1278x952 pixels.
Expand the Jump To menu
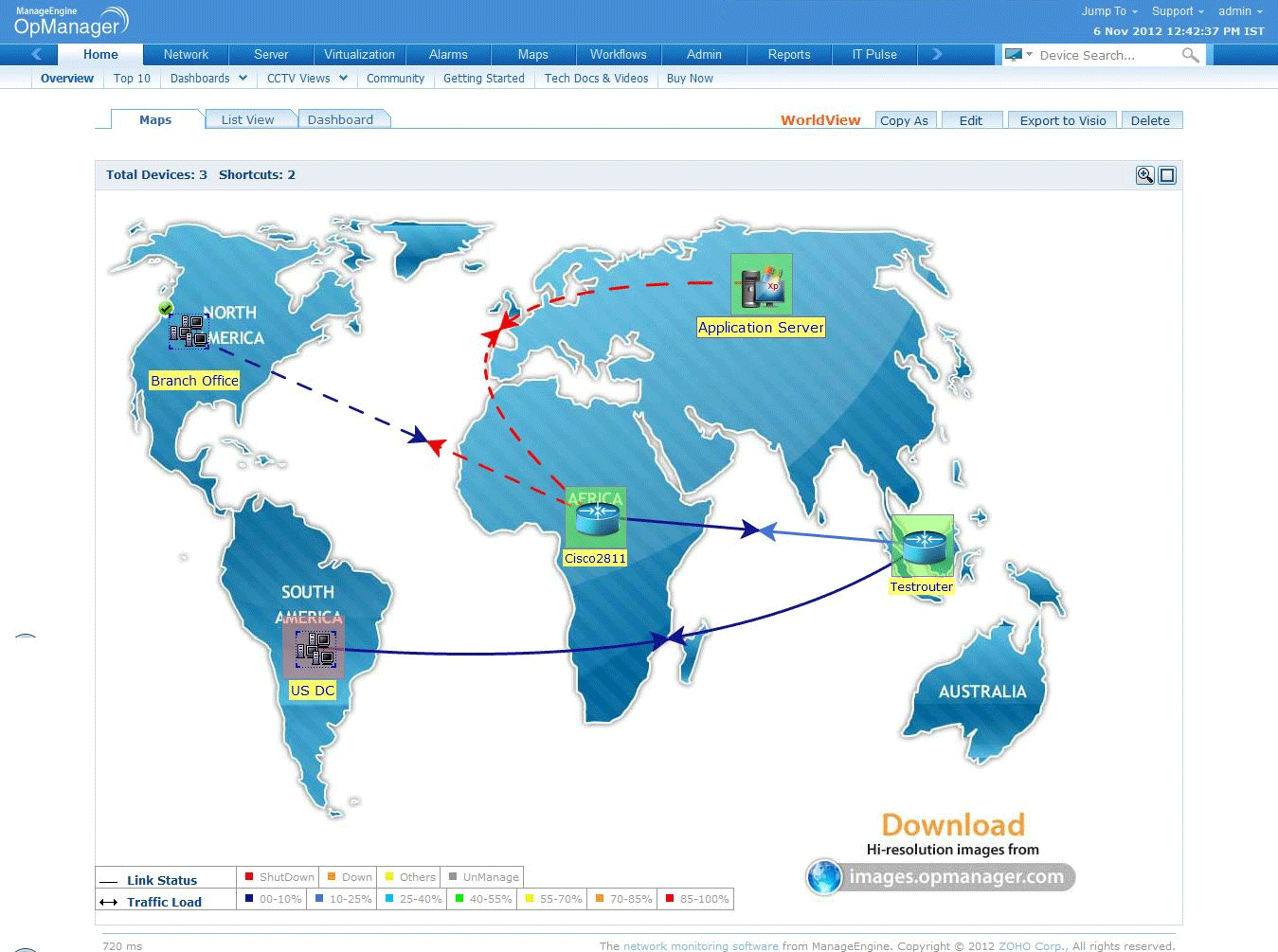coord(1109,11)
